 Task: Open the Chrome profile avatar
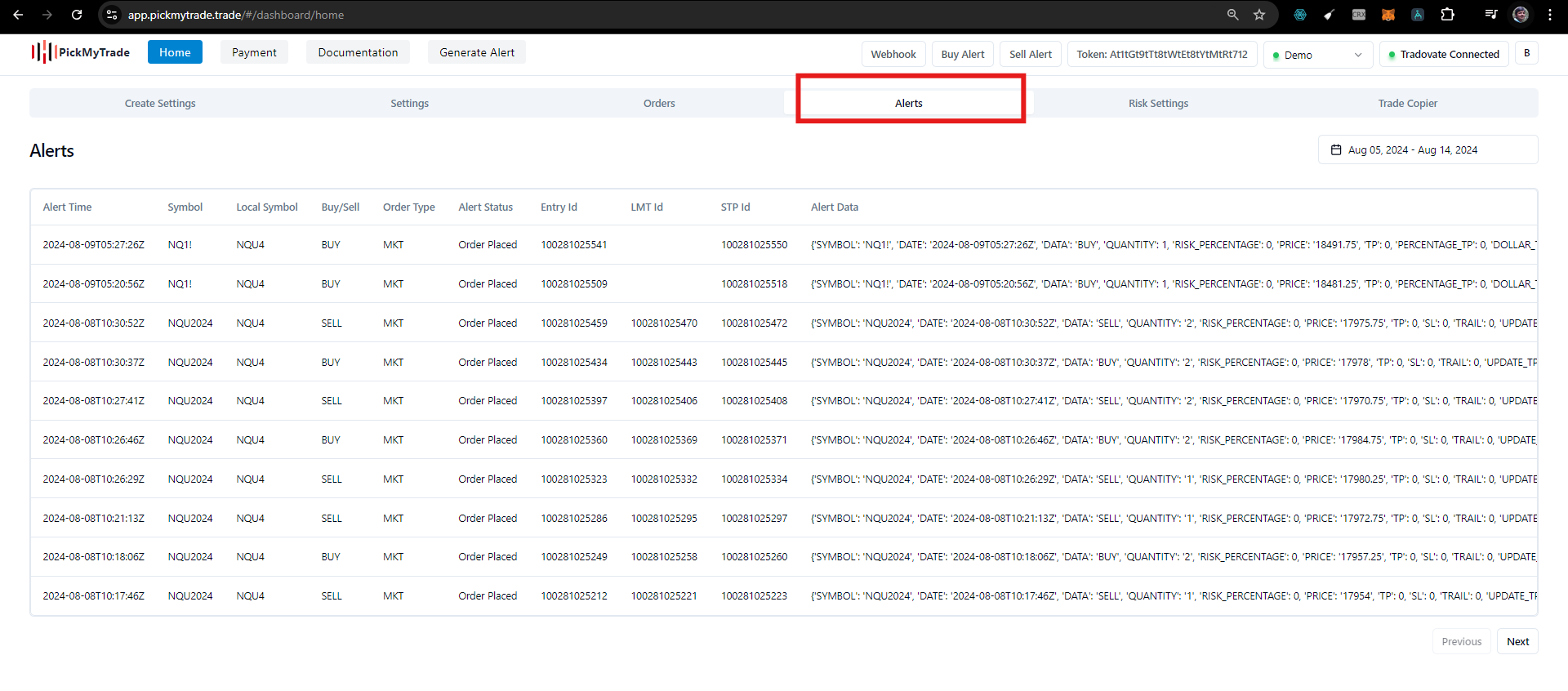(1521, 15)
